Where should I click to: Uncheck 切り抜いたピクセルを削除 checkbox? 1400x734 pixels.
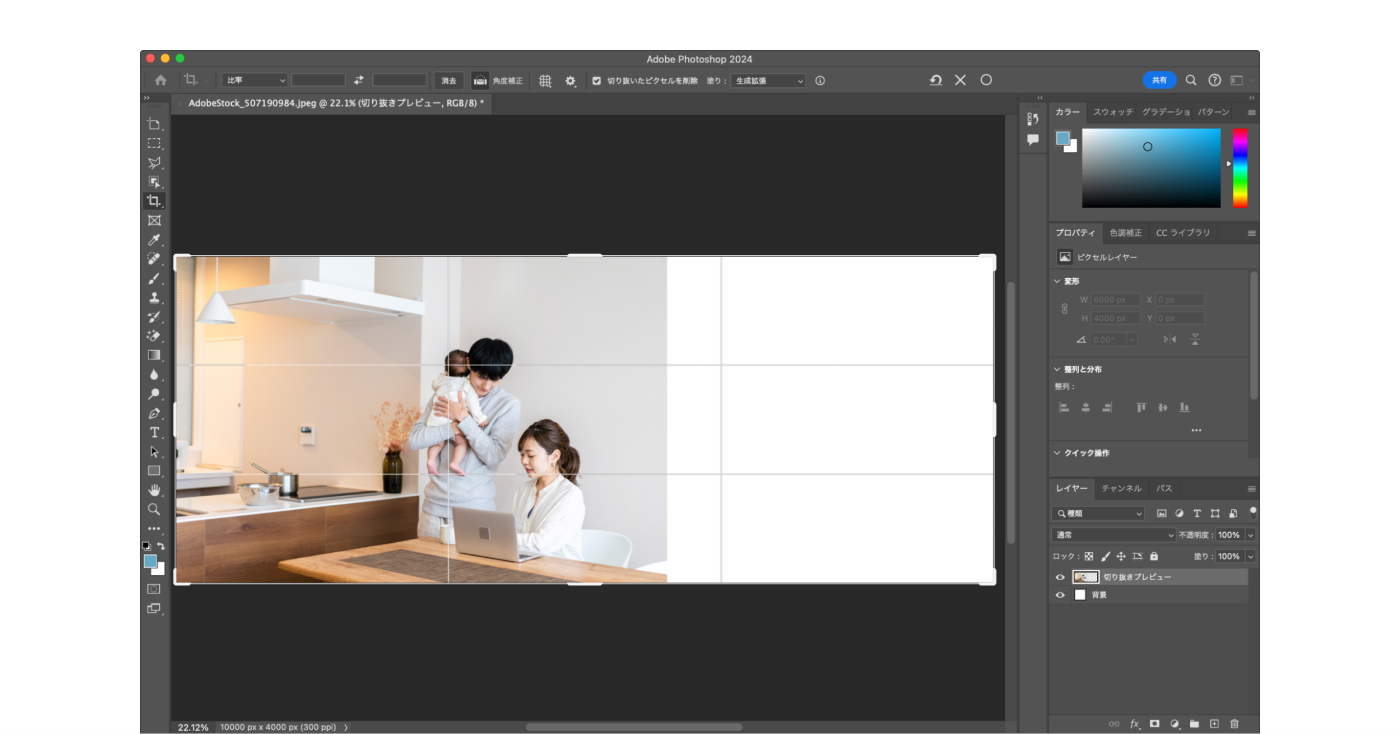tap(597, 81)
